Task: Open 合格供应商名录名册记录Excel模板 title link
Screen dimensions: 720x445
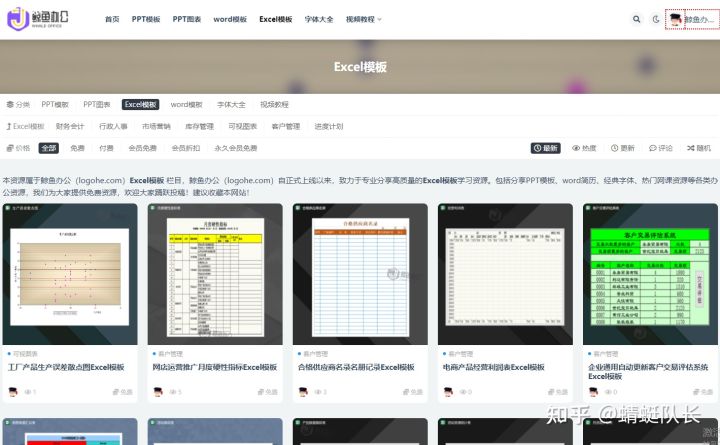Action: pyautogui.click(x=356, y=367)
